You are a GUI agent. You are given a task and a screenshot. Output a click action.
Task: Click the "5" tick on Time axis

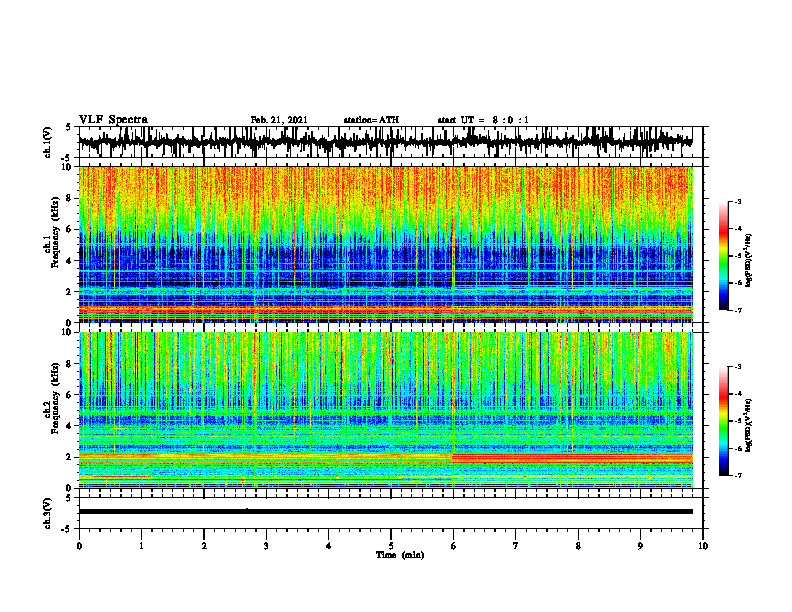click(391, 546)
